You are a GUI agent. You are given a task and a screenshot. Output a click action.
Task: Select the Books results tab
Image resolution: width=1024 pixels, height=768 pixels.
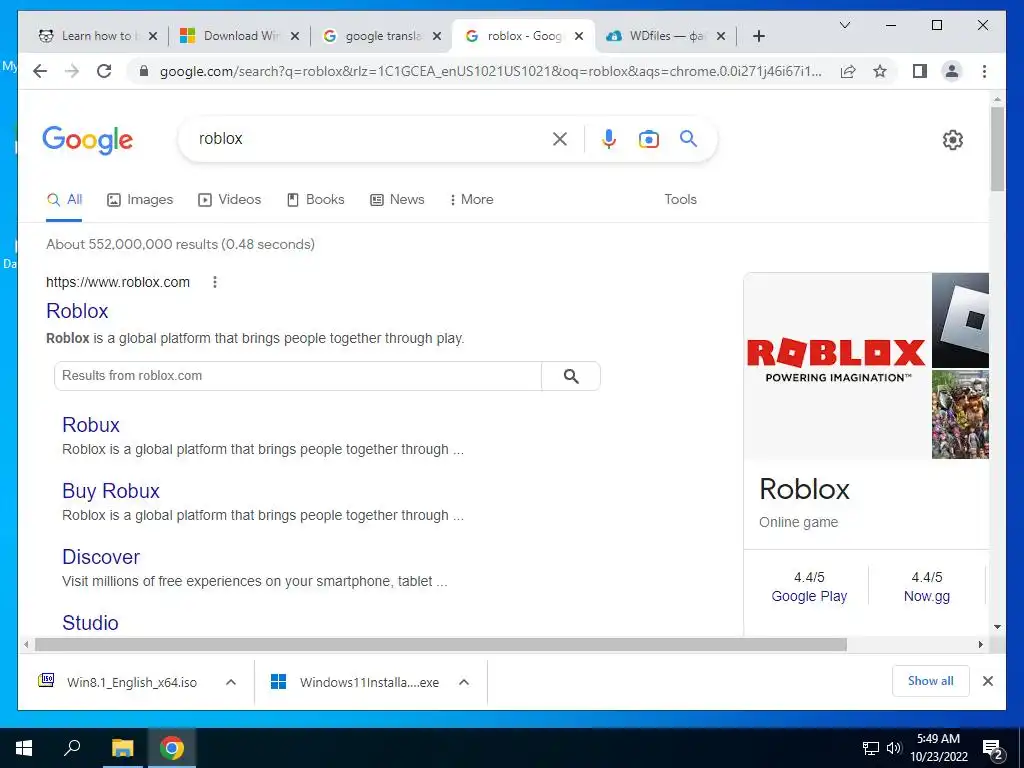315,199
